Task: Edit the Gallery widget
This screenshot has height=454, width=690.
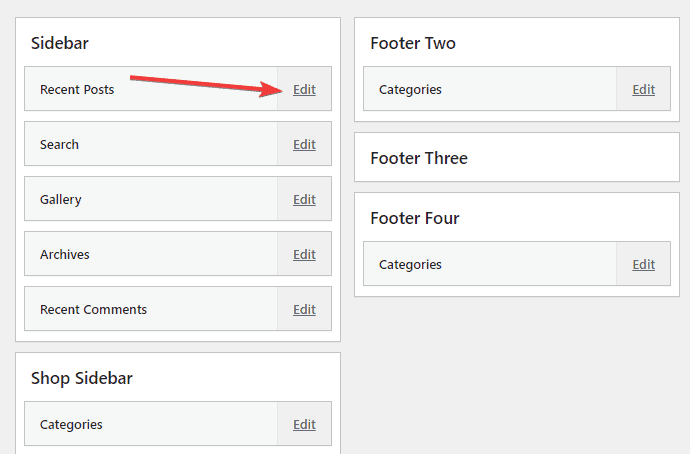Action: click(x=304, y=200)
